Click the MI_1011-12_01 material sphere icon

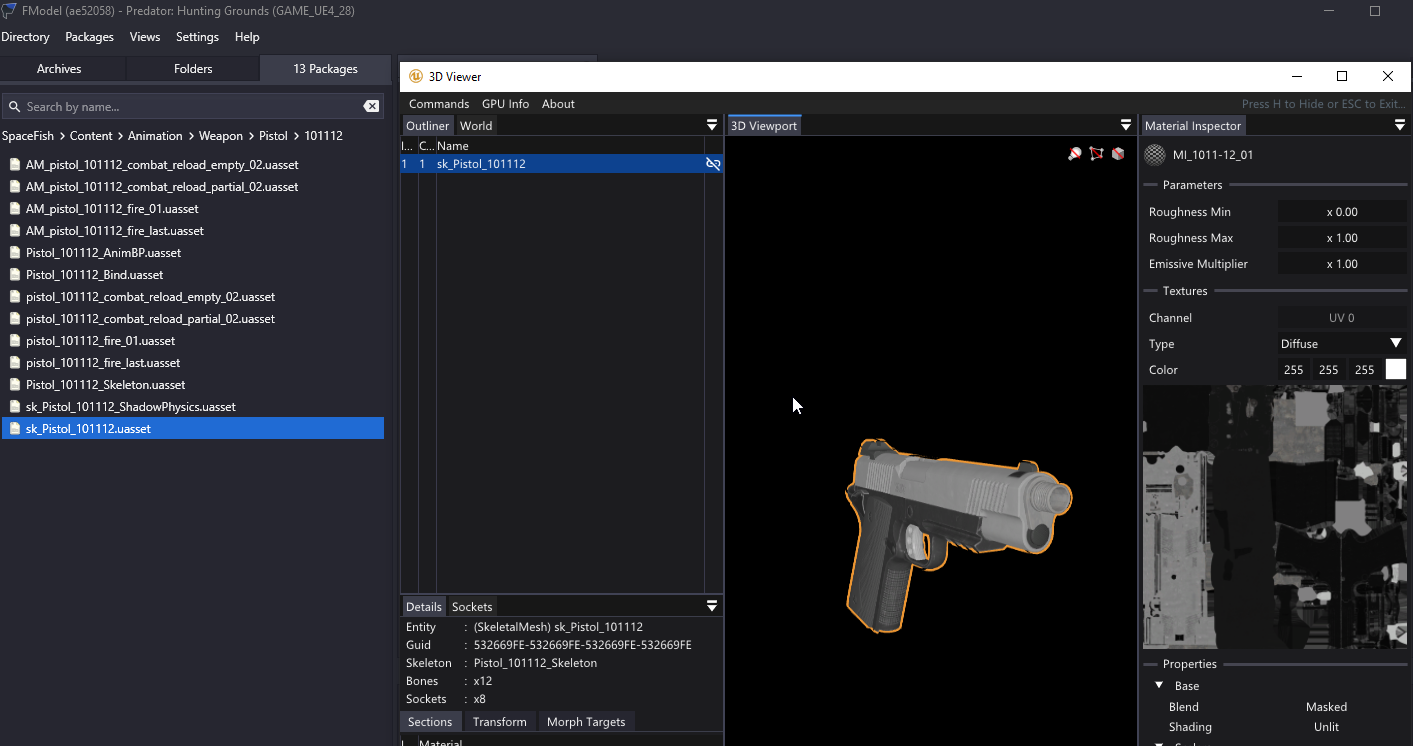pos(1155,155)
